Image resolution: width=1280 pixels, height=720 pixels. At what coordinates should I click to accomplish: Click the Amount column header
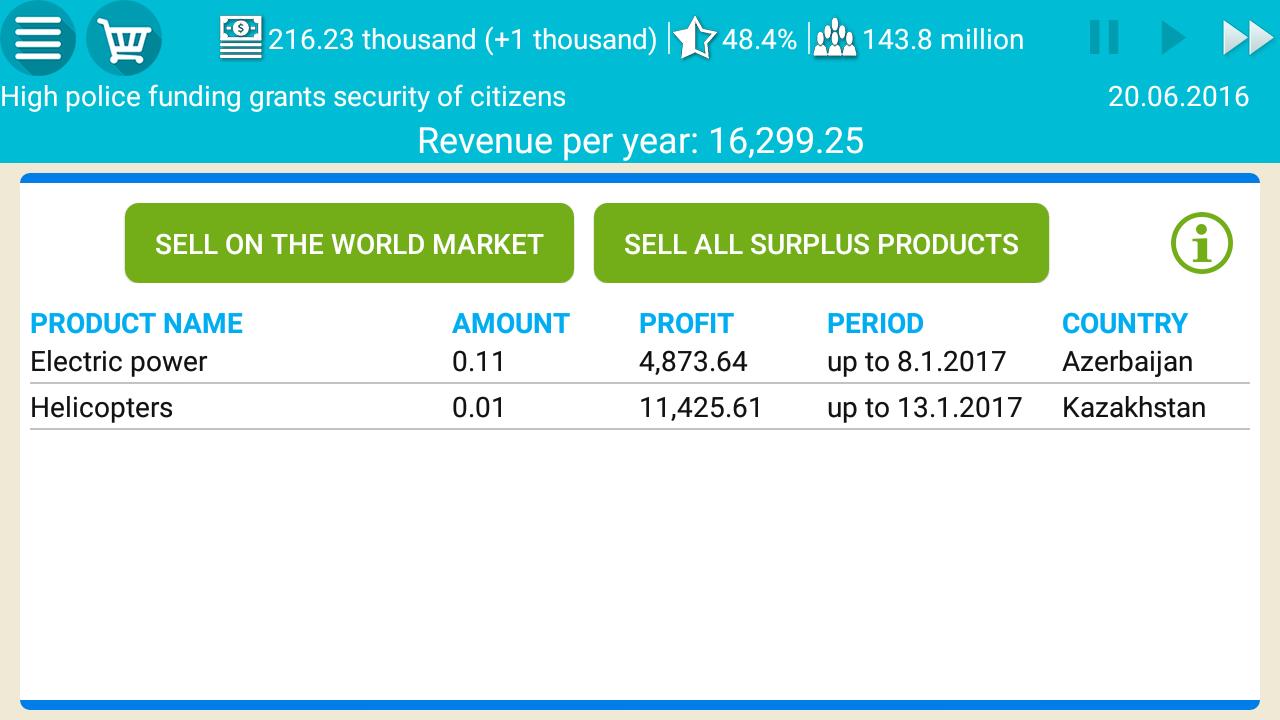[x=511, y=323]
